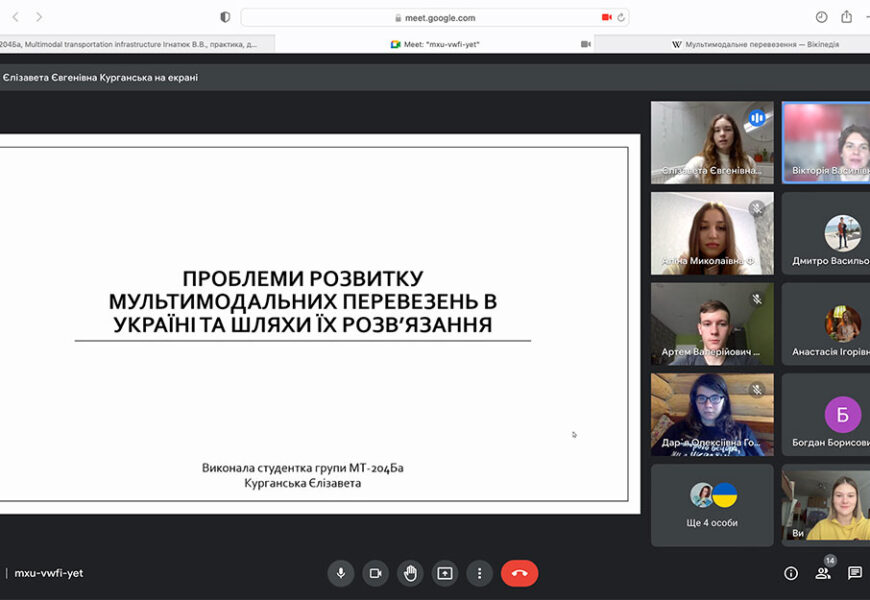Reload the page in address bar
The width and height of the screenshot is (870, 600).
pyautogui.click(x=621, y=17)
